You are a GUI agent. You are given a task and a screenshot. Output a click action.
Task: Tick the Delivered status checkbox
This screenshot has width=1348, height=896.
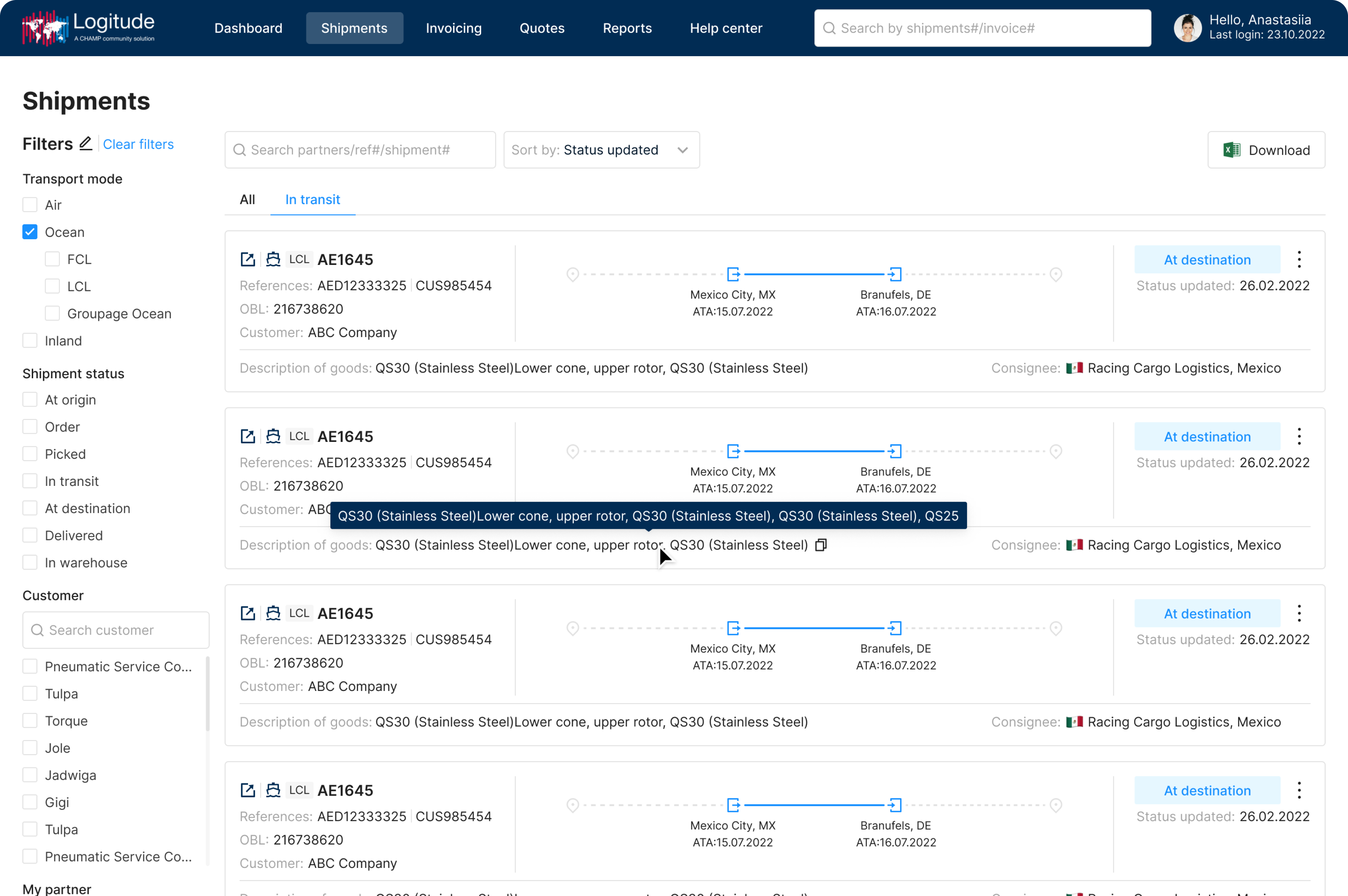tap(30, 535)
